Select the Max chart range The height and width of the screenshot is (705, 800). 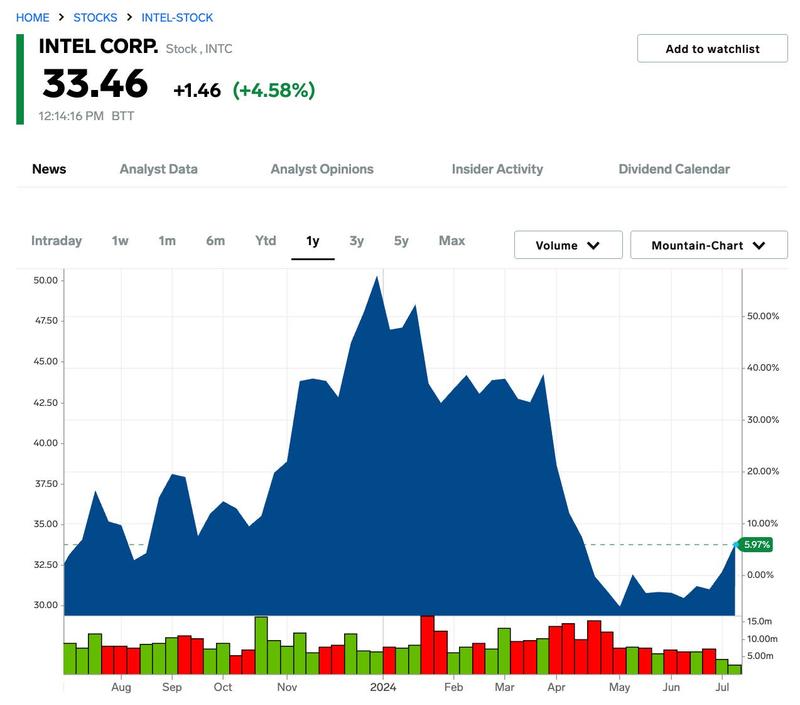coord(452,241)
